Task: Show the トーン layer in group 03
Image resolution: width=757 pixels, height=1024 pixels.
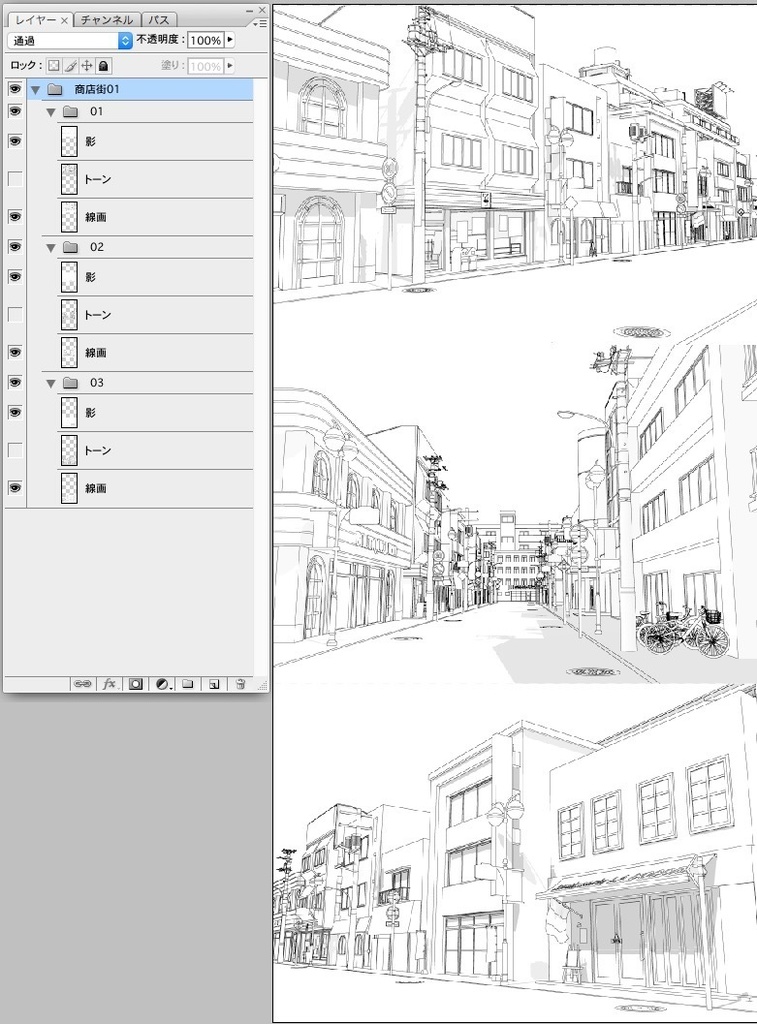Action: 15,451
